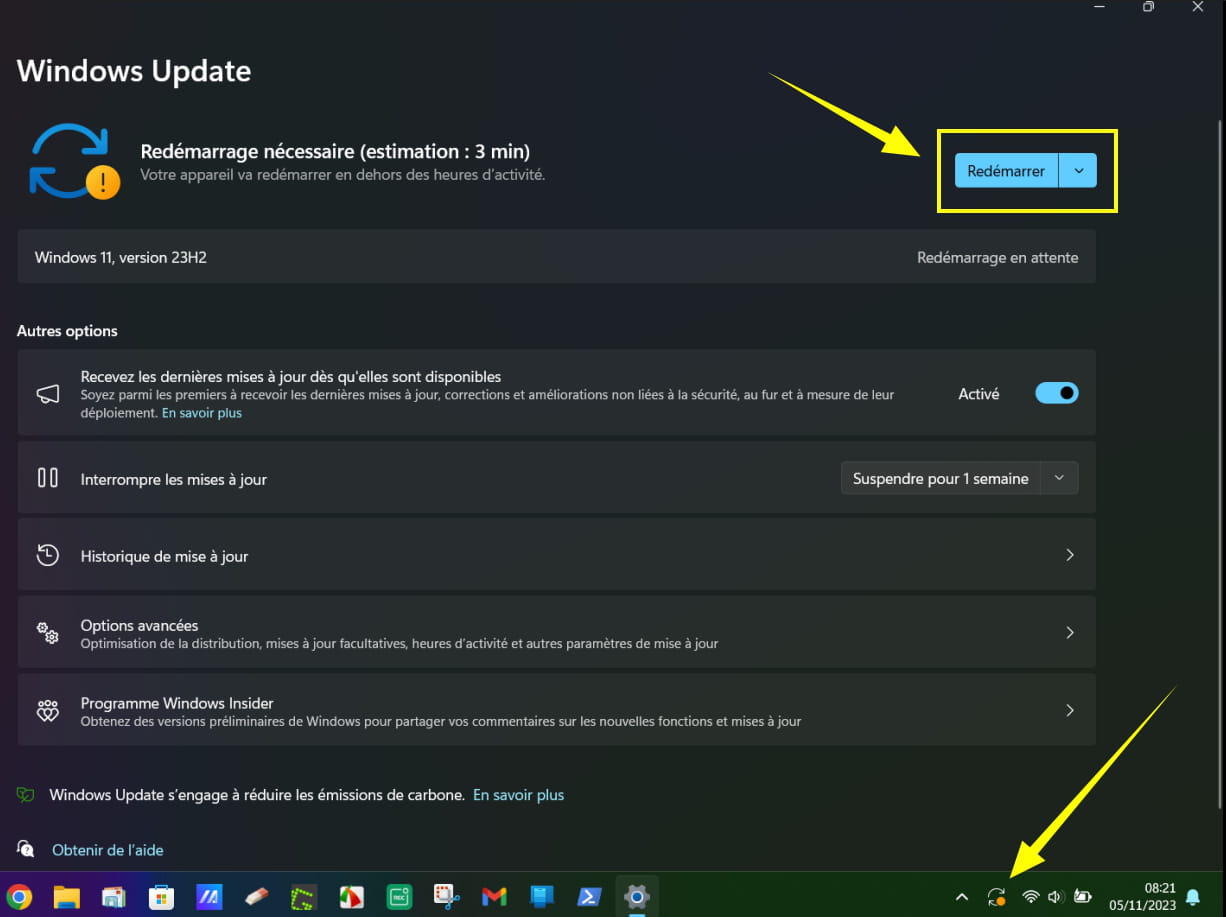Click the pause icon beside Interrompre les mises à jour
The height and width of the screenshot is (917, 1226).
48,478
